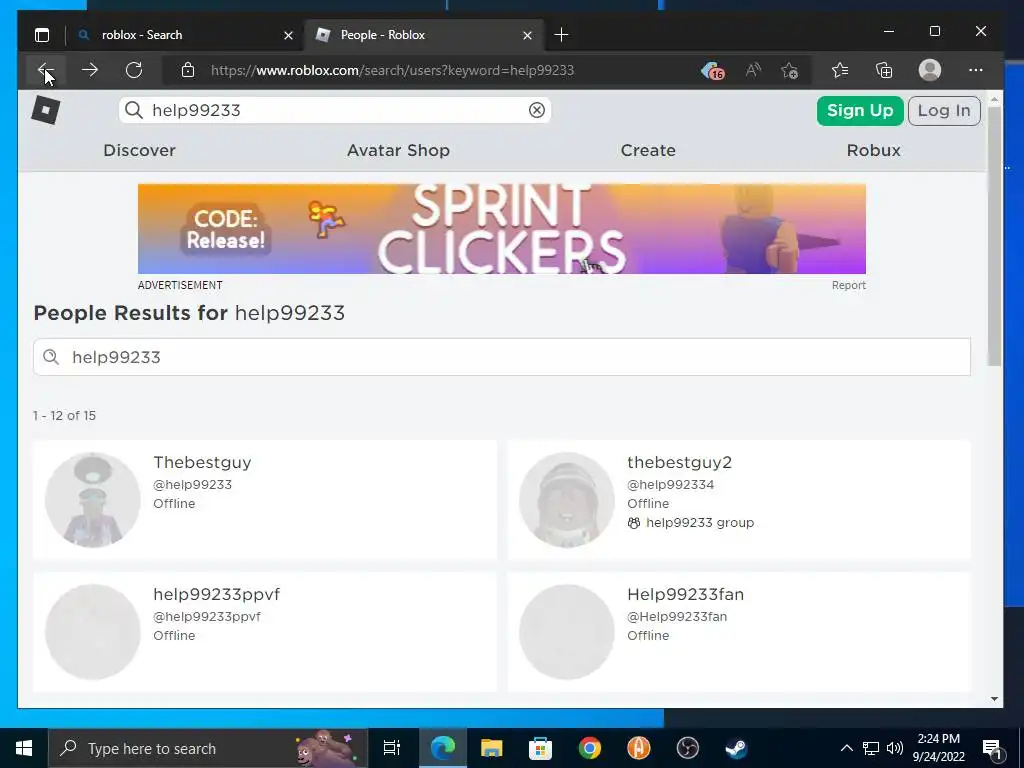Viewport: 1024px width, 768px height.
Task: Close the roblox - Search tab
Action: 288,35
